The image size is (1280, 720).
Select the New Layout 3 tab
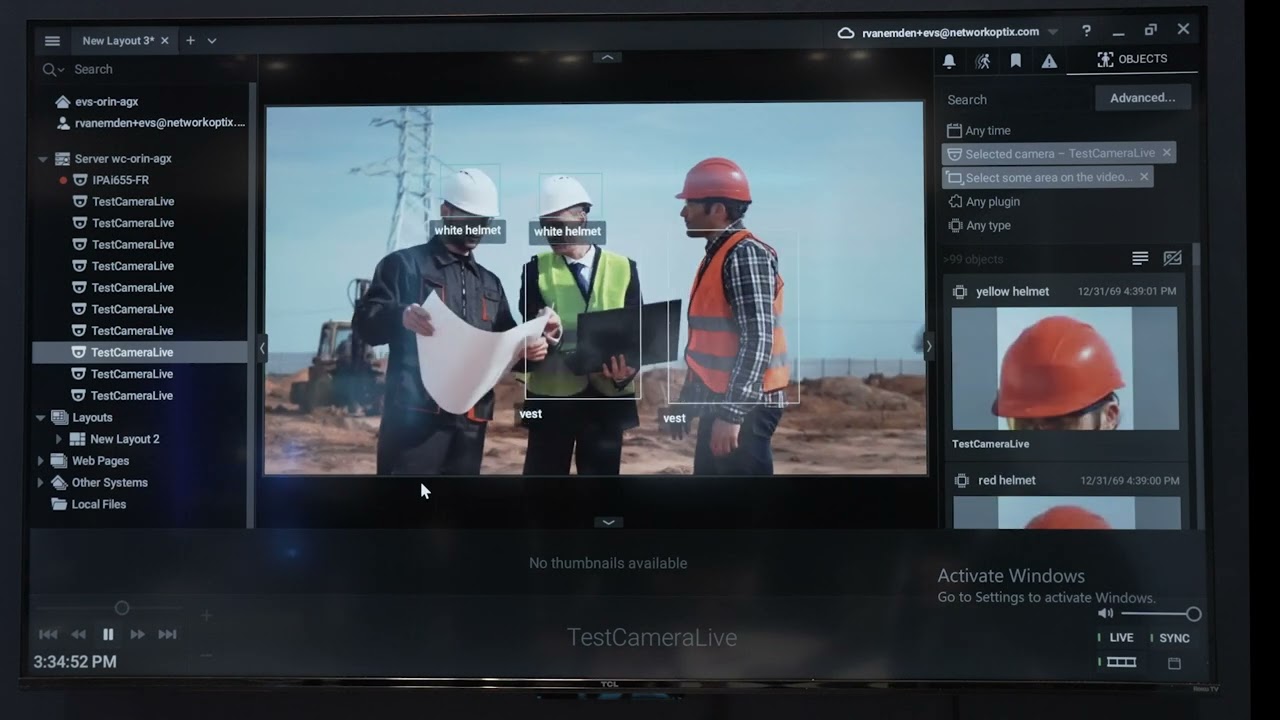coord(118,41)
